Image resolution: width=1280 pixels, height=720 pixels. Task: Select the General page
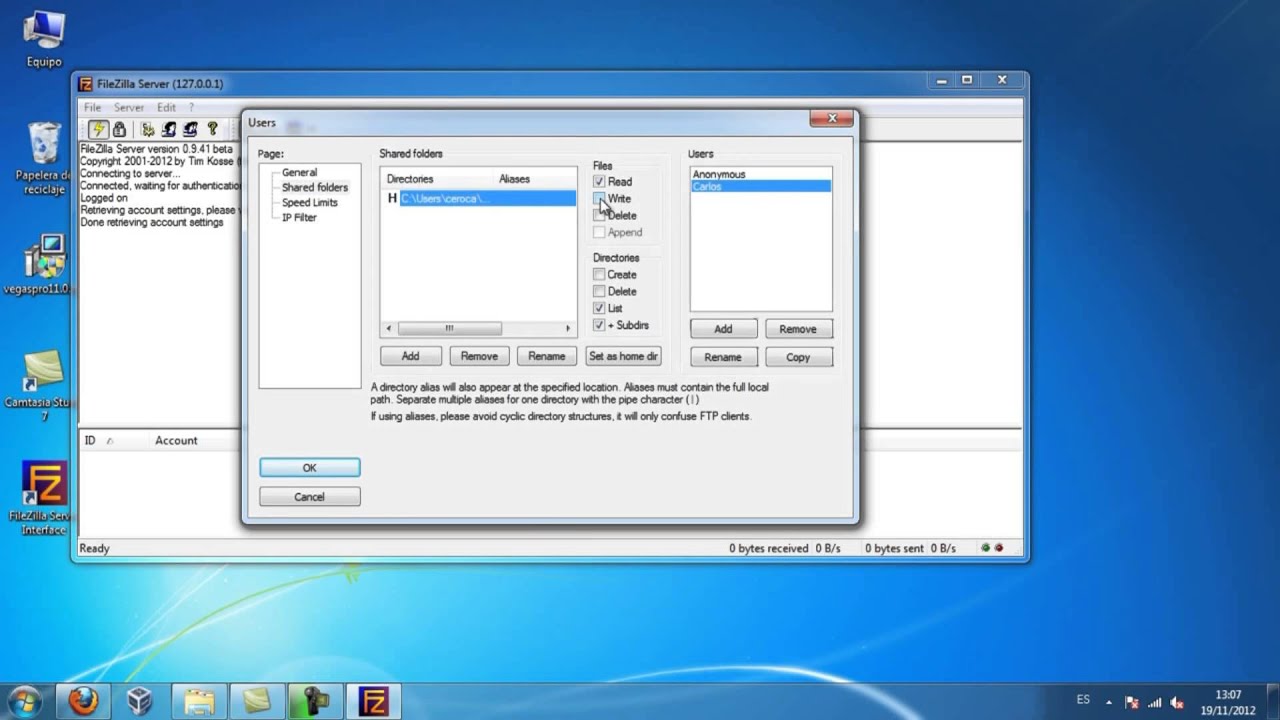tap(299, 173)
